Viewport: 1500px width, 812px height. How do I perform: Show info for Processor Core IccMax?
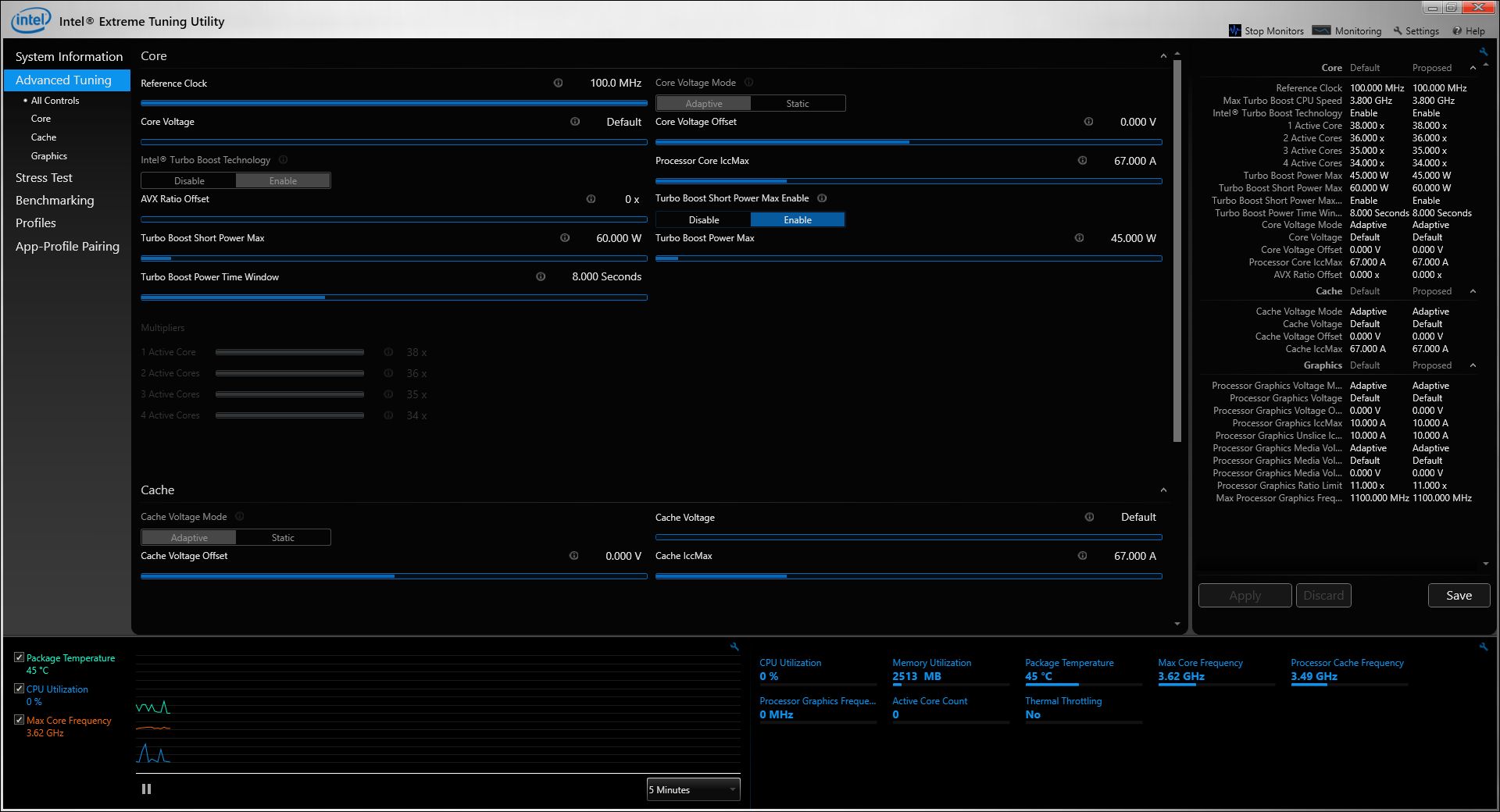(1082, 161)
